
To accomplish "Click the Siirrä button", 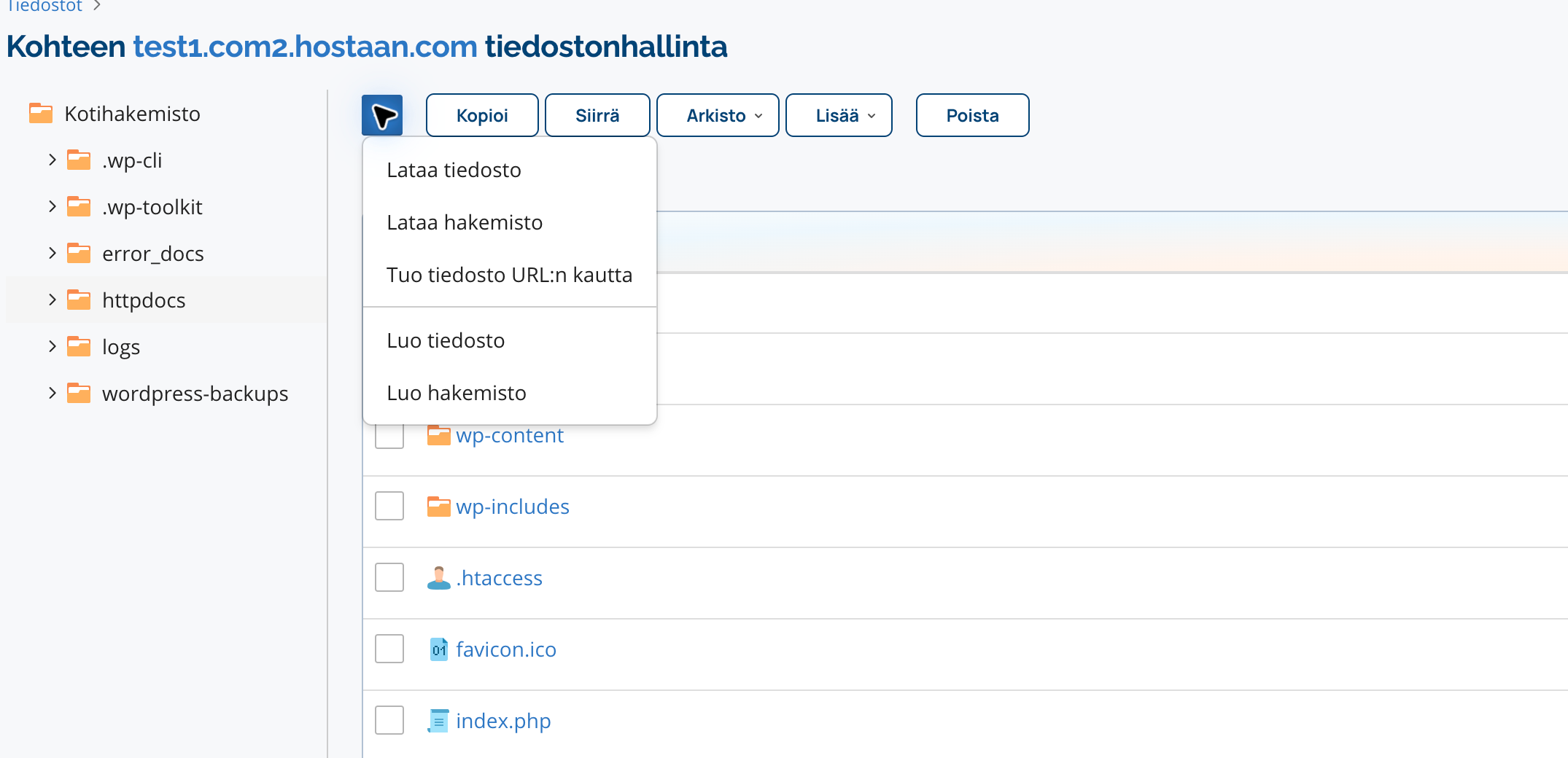I will [x=597, y=115].
